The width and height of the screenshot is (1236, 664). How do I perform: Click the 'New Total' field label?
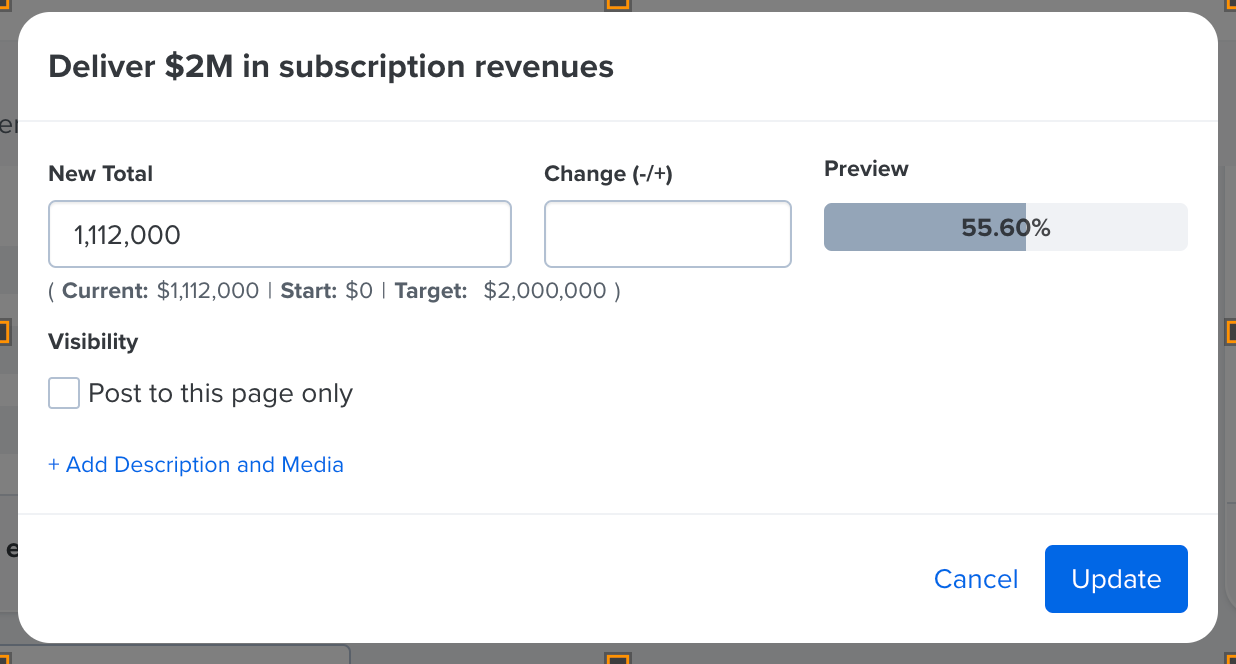pyautogui.click(x=100, y=174)
